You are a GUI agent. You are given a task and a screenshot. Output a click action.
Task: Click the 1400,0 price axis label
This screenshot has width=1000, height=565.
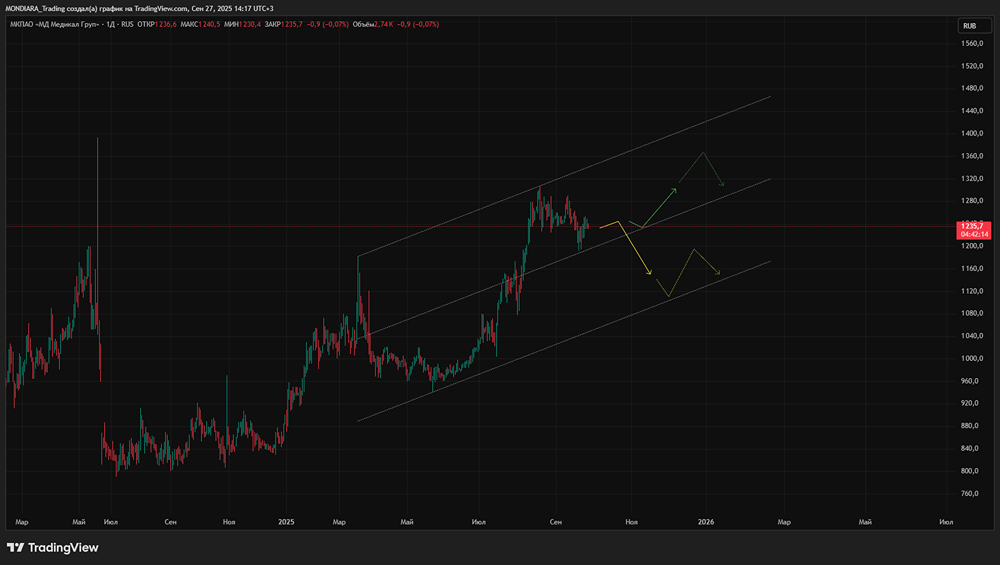tap(972, 133)
